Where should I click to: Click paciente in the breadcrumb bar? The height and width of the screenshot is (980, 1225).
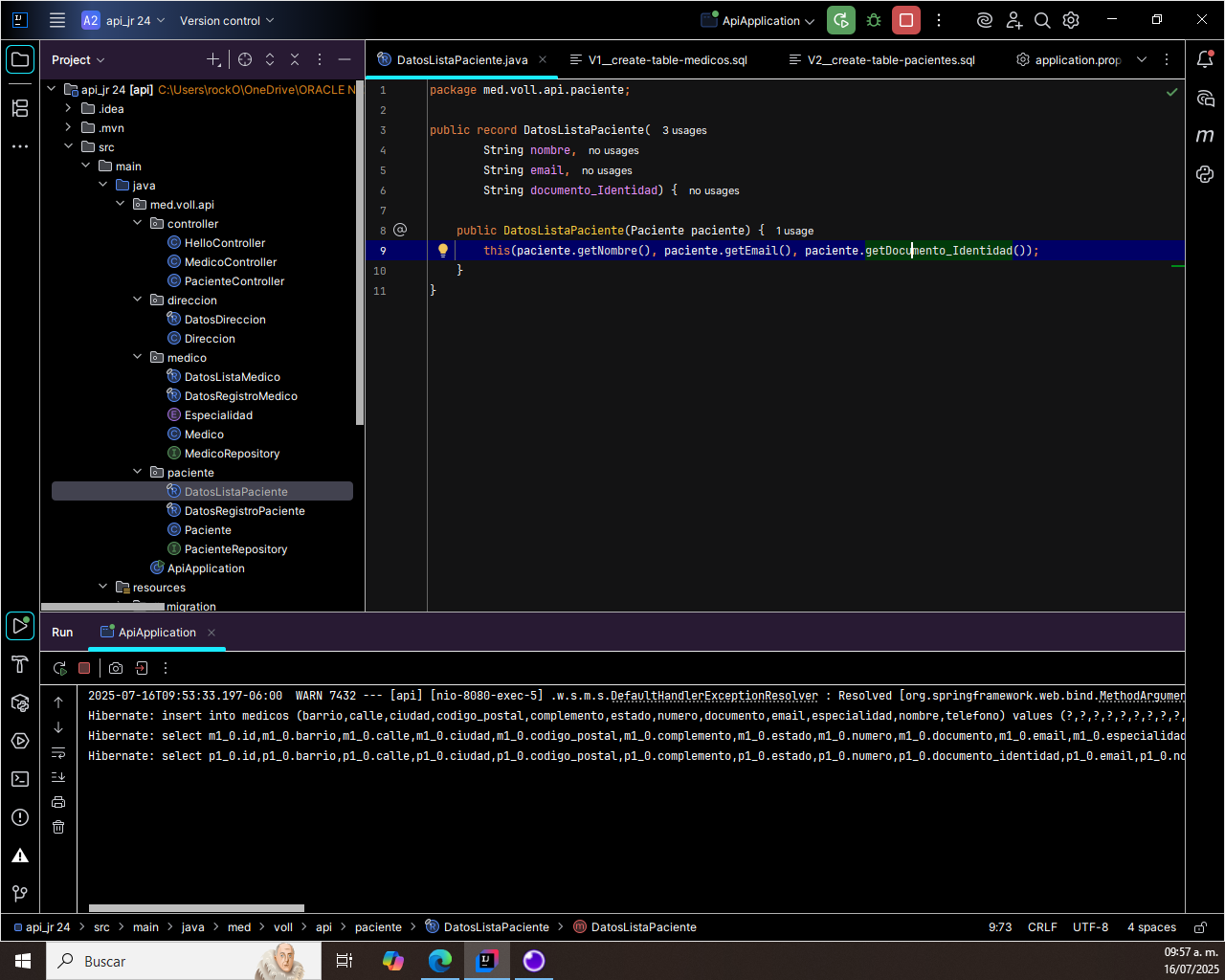pyautogui.click(x=378, y=927)
